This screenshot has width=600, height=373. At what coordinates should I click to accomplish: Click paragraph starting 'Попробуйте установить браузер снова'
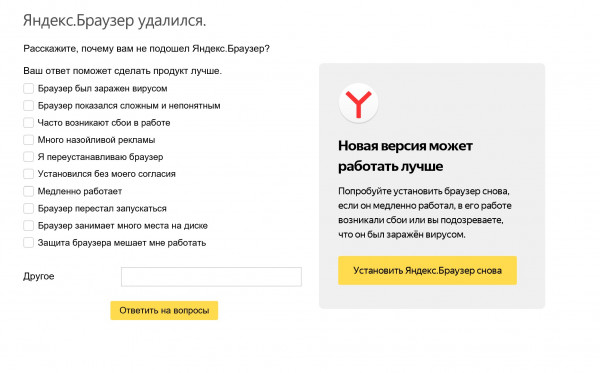[425, 213]
